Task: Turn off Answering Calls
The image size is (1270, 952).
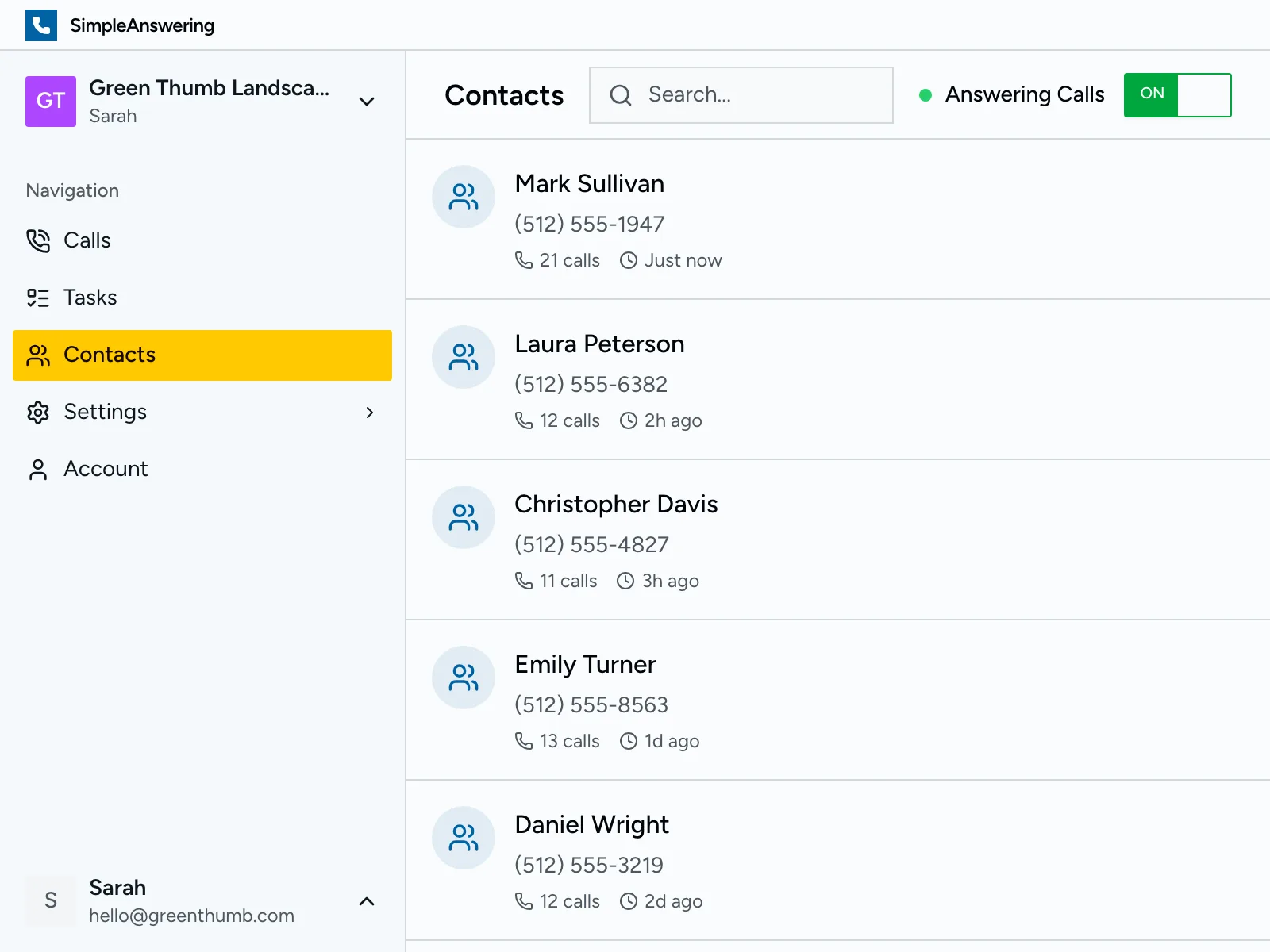Action: 1177,95
